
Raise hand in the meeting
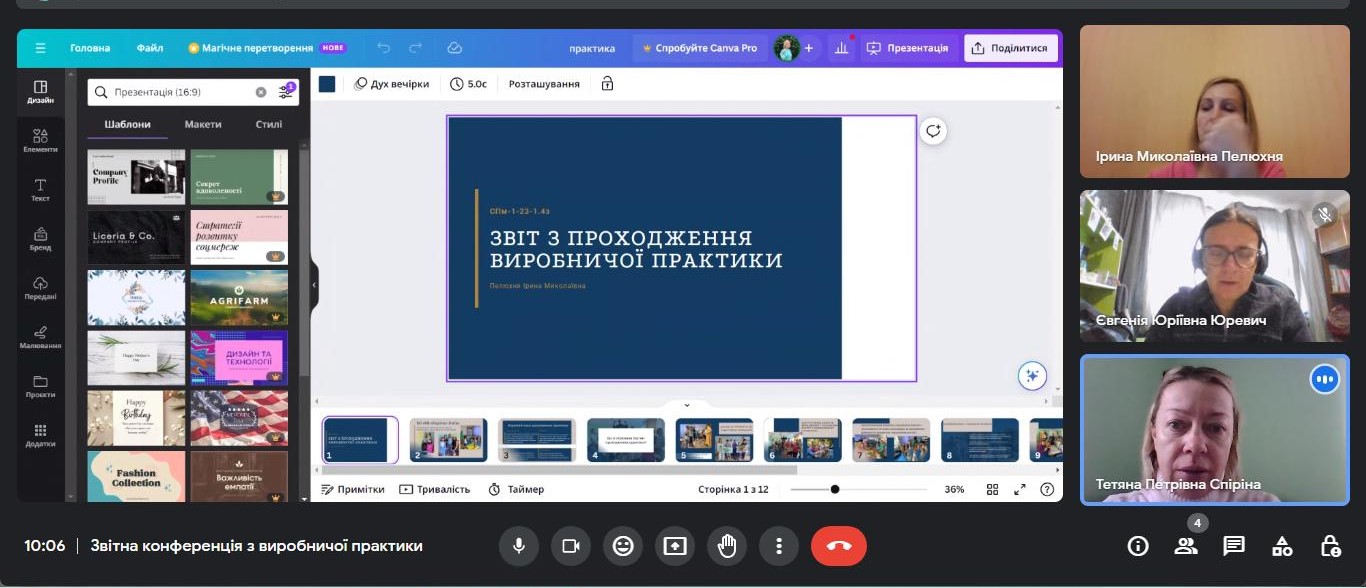pyautogui.click(x=727, y=546)
